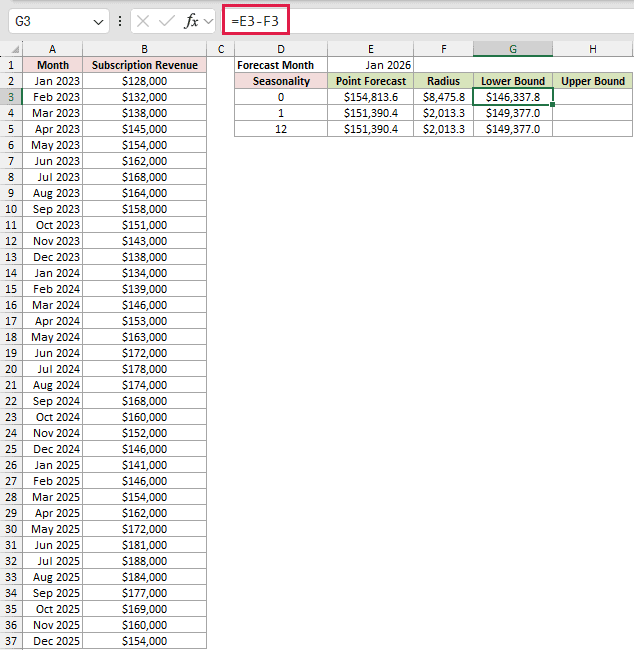The image size is (634, 650).
Task: Click the 'Apr 2023' month cell
Action: point(53,129)
